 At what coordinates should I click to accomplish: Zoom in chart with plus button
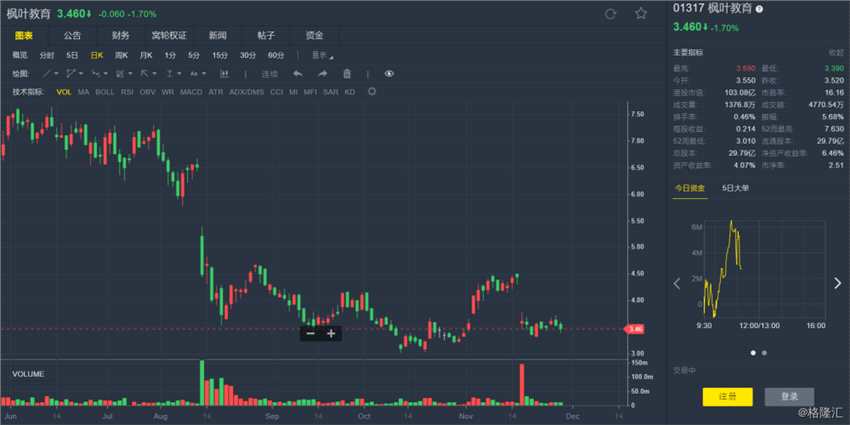tap(331, 333)
